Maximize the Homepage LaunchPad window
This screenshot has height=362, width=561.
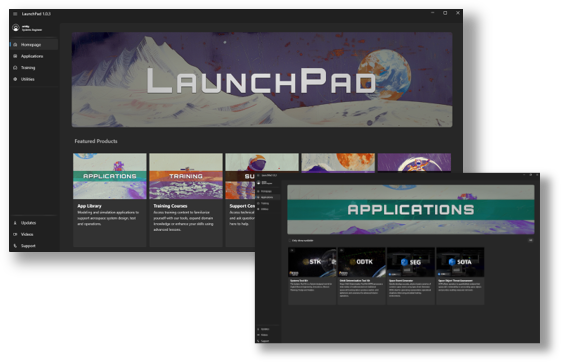(x=445, y=13)
